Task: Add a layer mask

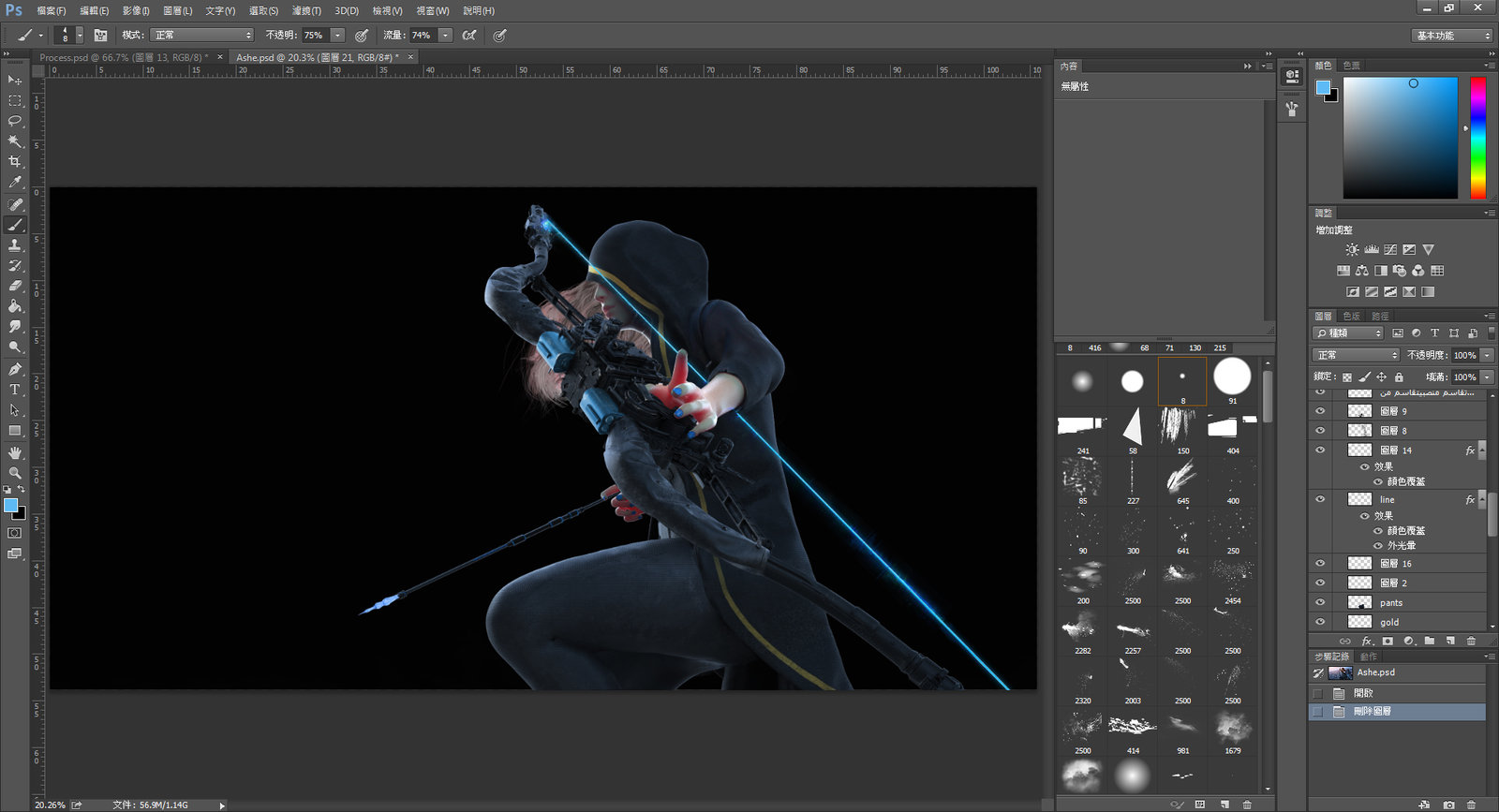Action: [1388, 642]
